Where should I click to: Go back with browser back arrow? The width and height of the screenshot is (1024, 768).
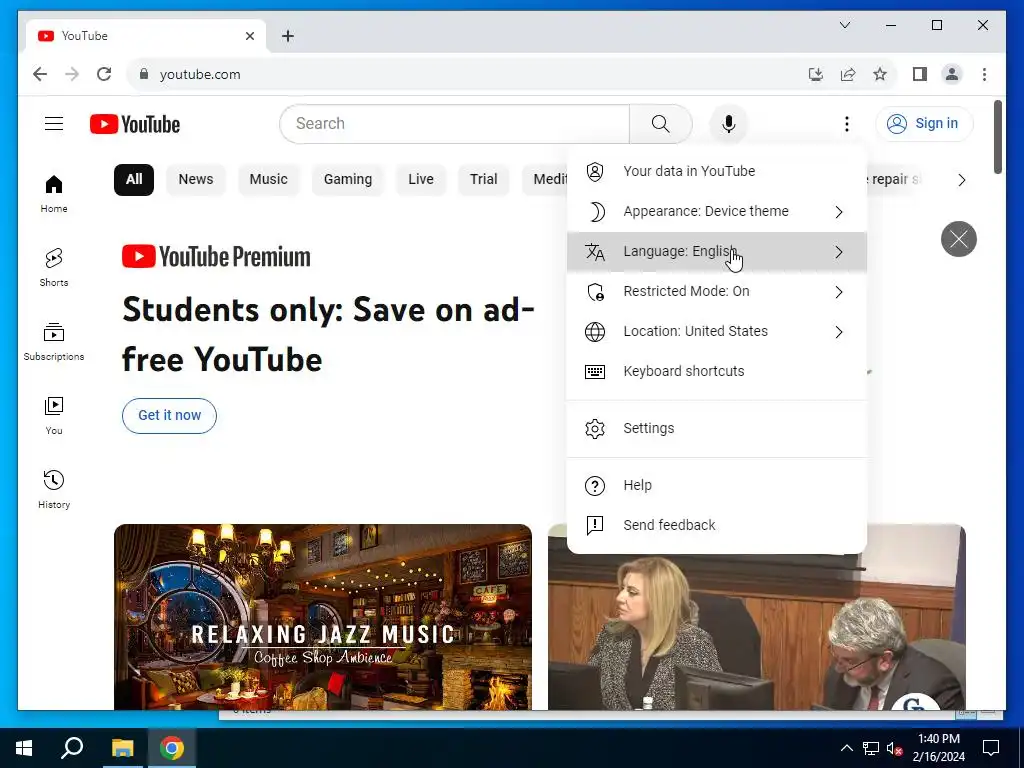point(40,74)
